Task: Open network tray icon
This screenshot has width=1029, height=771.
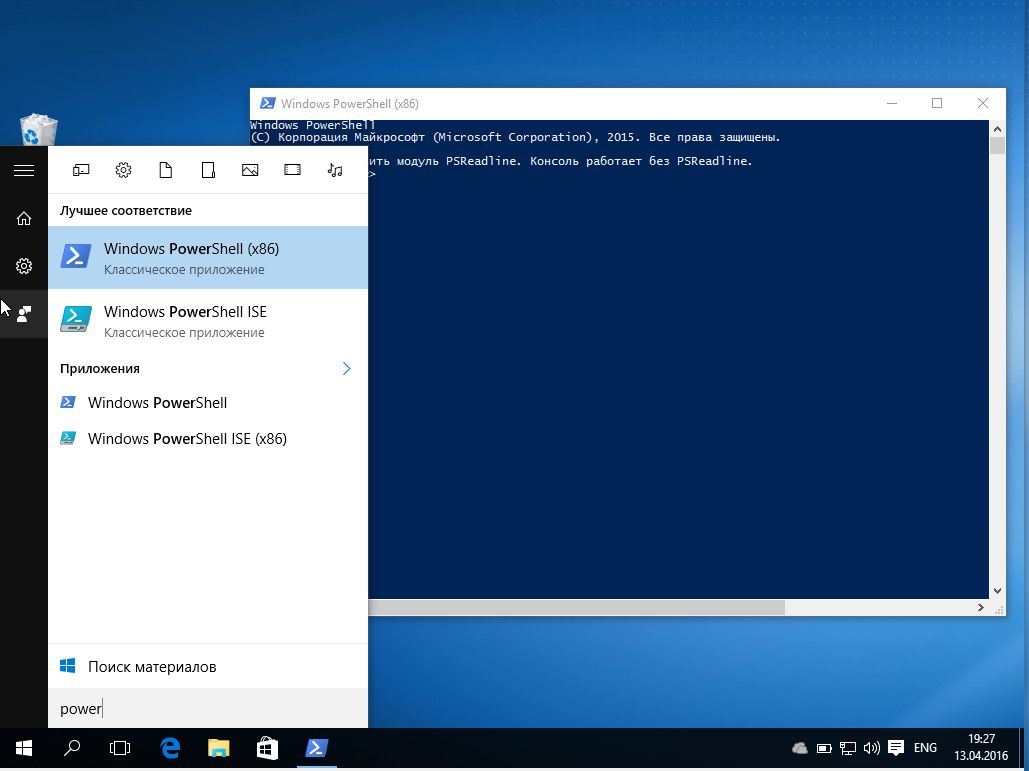Action: click(848, 748)
